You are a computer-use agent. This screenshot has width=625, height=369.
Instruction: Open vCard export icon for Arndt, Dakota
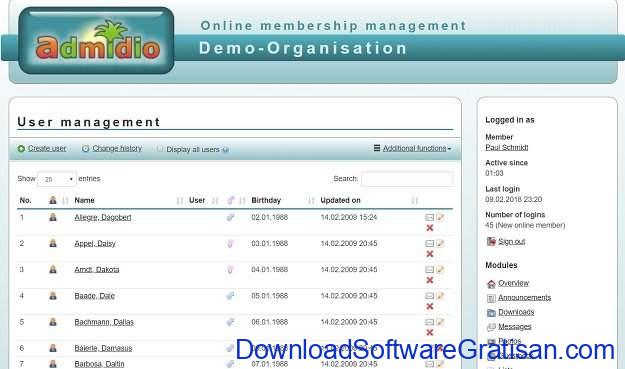(429, 270)
